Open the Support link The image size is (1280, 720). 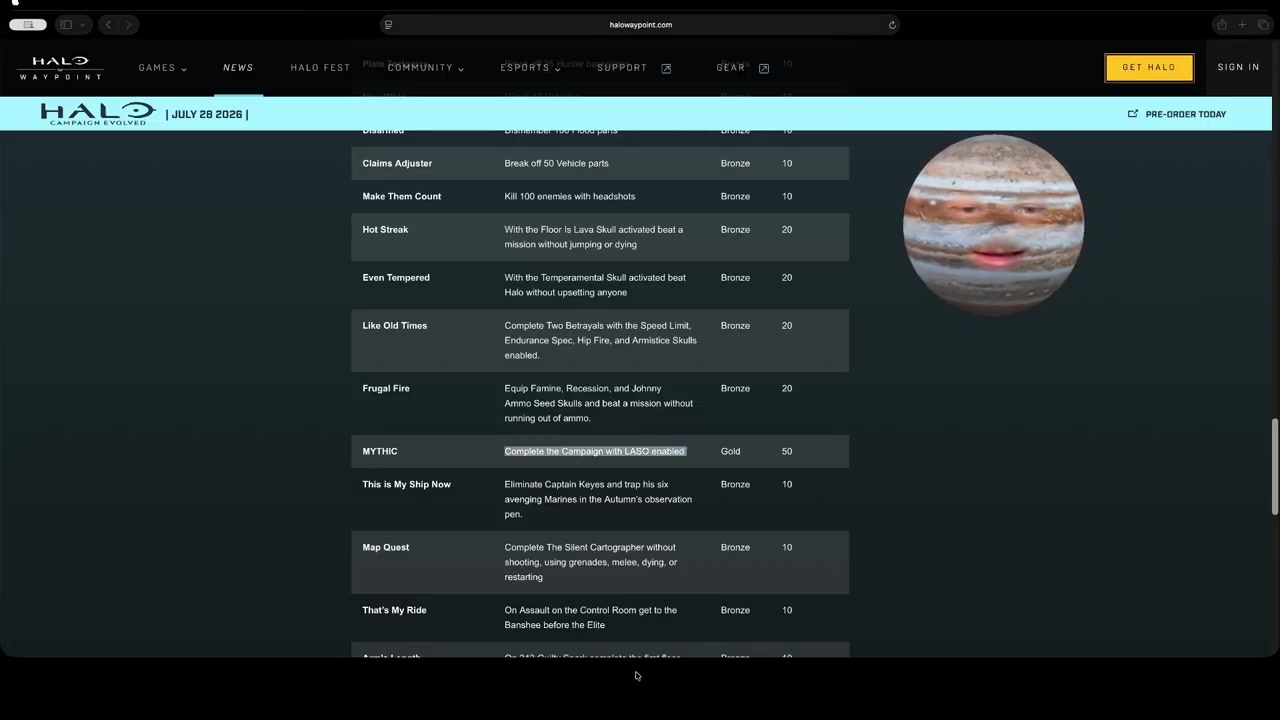622,68
